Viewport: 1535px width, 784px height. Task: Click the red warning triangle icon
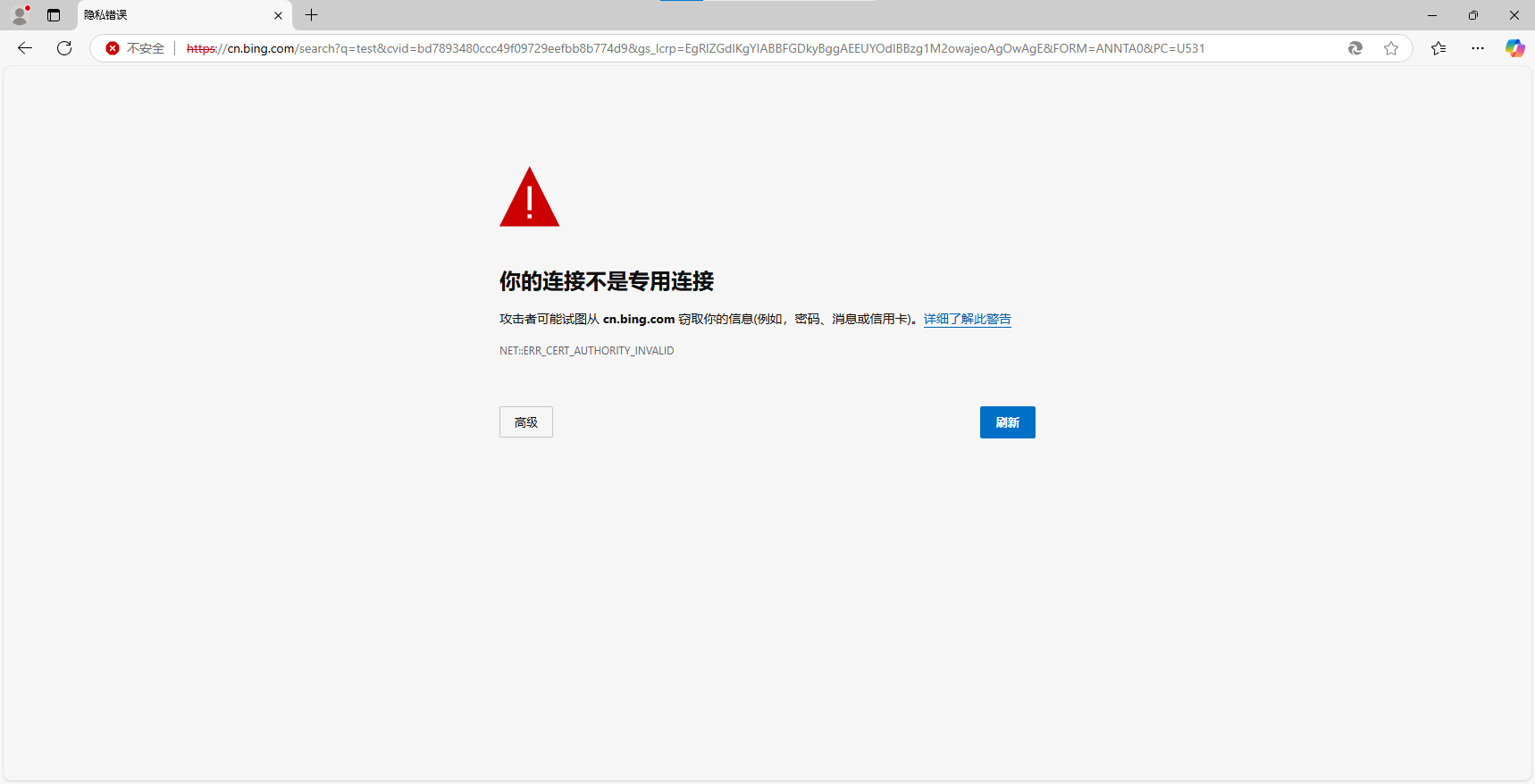530,197
